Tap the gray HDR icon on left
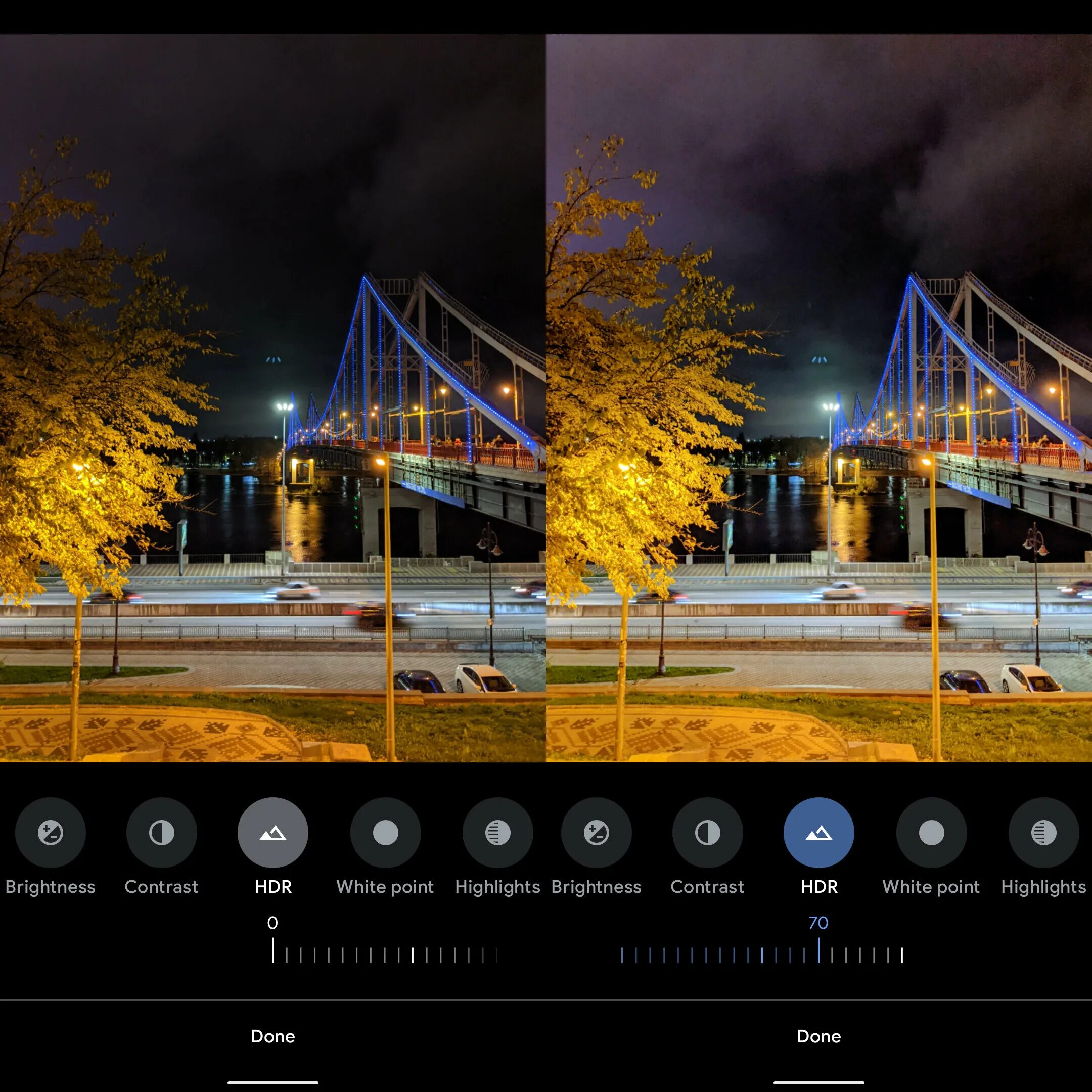Image resolution: width=1092 pixels, height=1092 pixels. tap(272, 832)
